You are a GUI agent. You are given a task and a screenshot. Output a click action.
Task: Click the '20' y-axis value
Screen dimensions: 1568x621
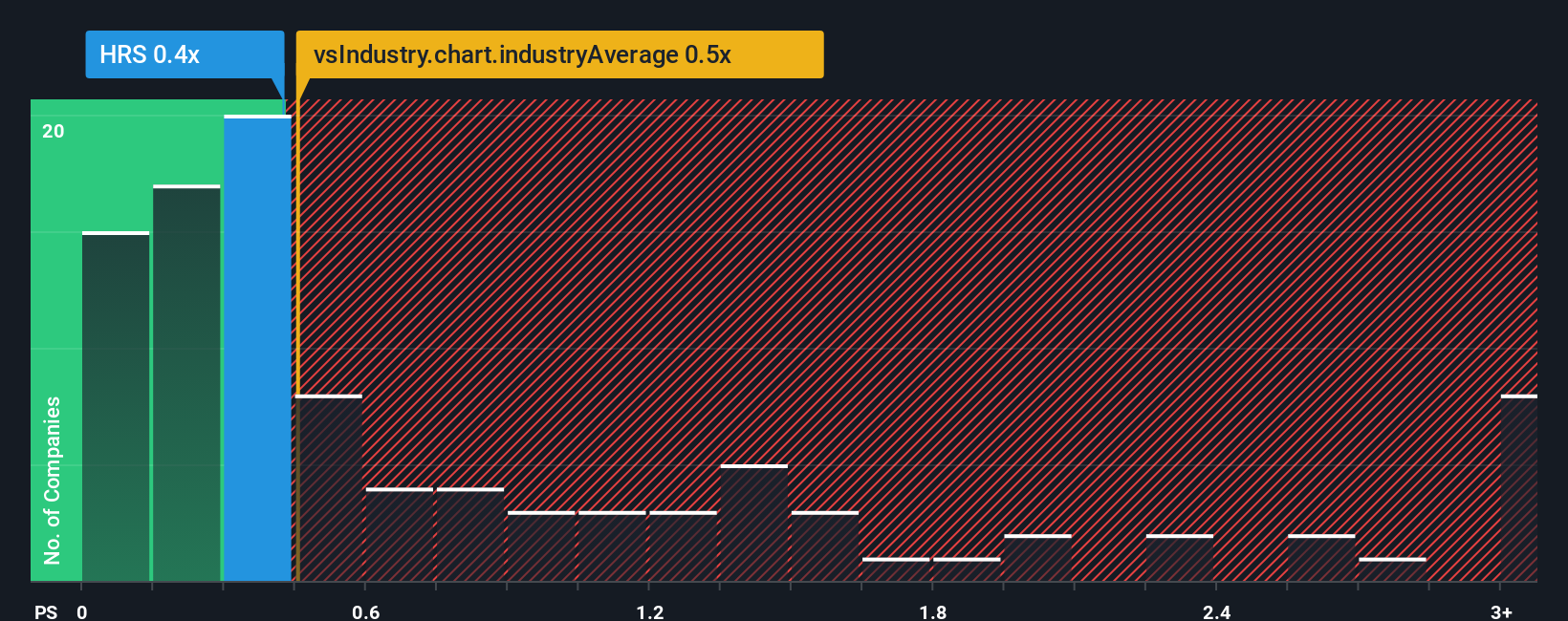coord(54,131)
